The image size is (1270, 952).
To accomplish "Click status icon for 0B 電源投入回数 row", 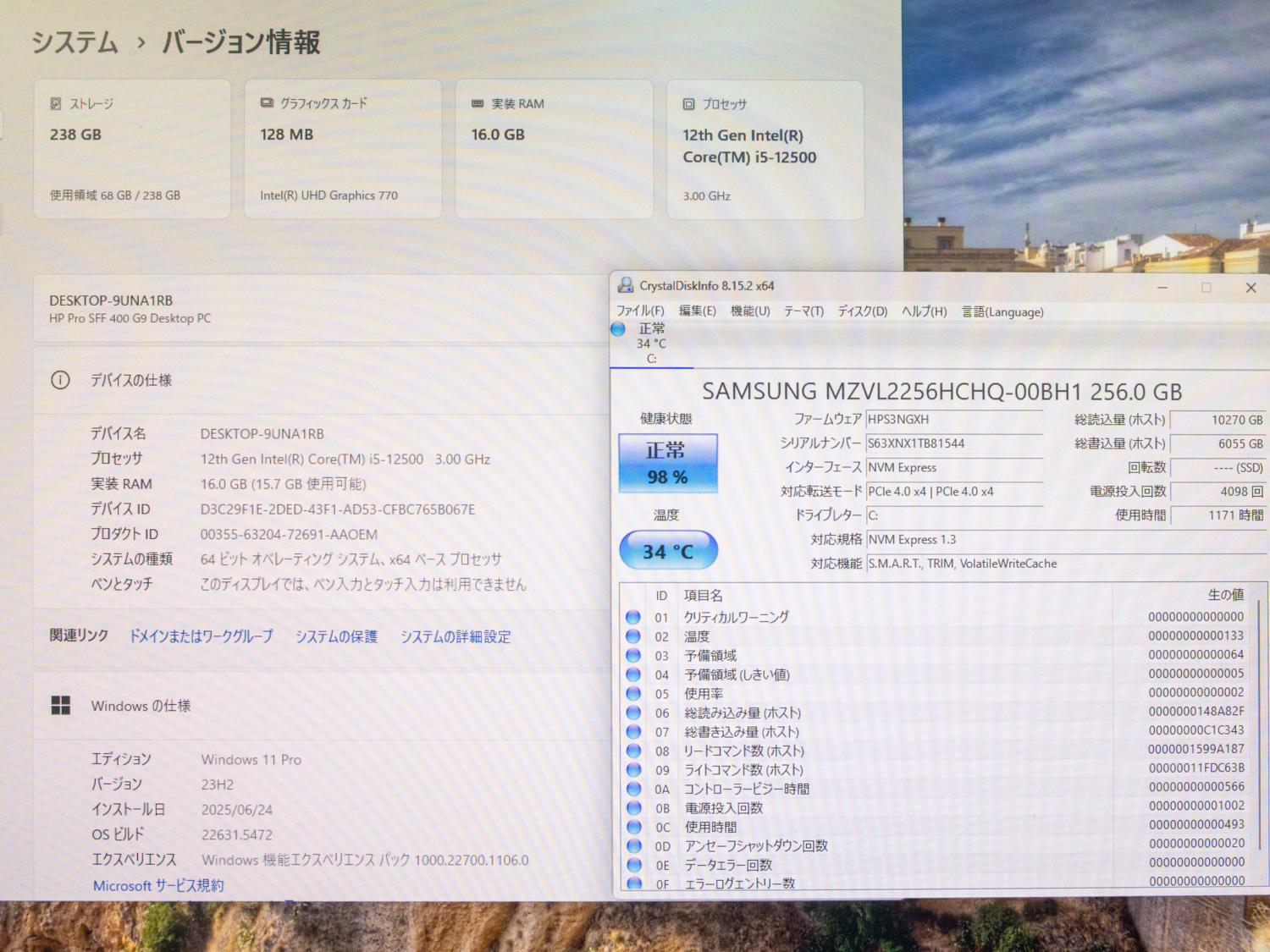I will point(633,807).
